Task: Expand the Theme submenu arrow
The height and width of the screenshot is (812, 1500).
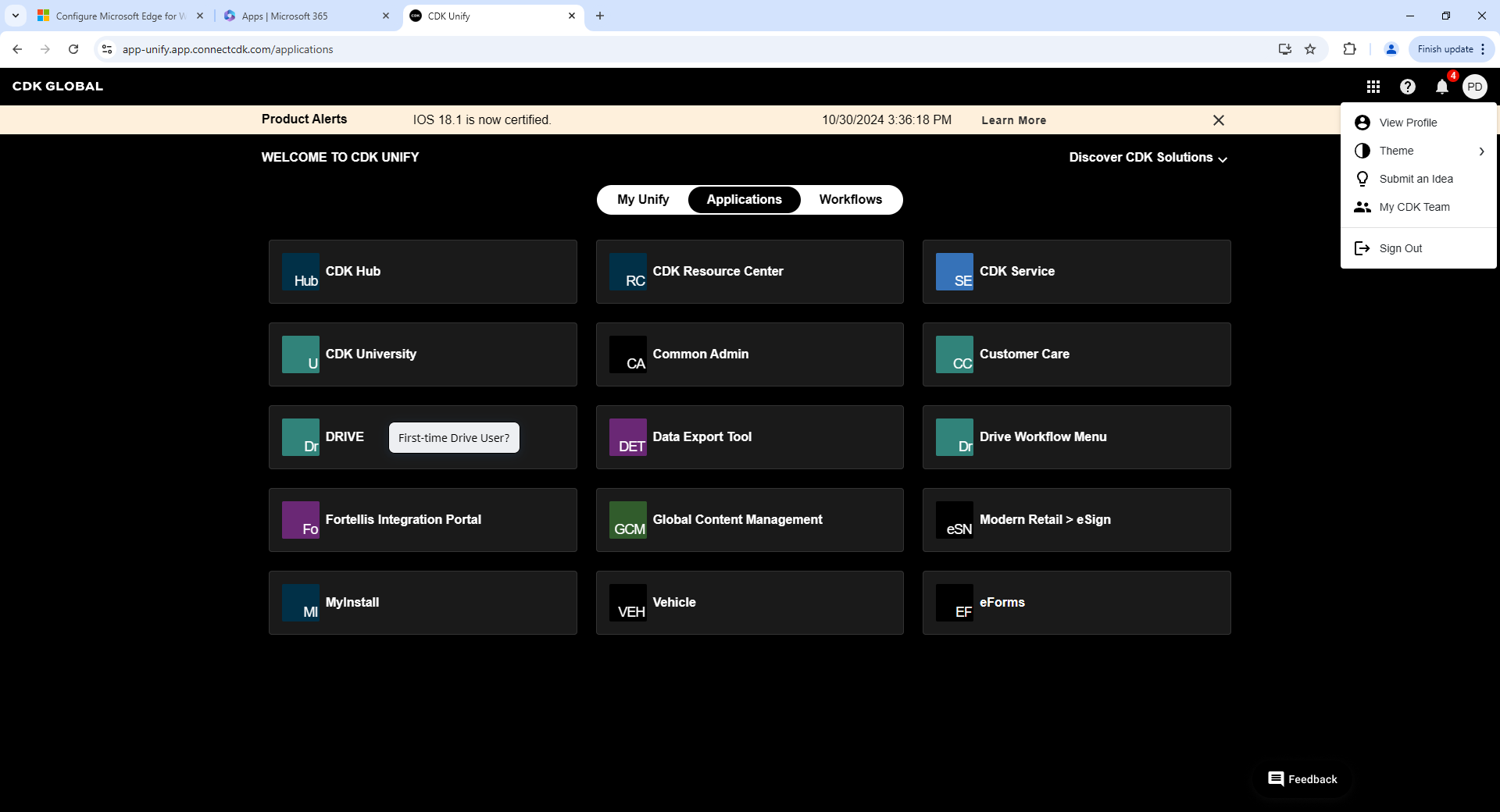Action: pos(1481,151)
